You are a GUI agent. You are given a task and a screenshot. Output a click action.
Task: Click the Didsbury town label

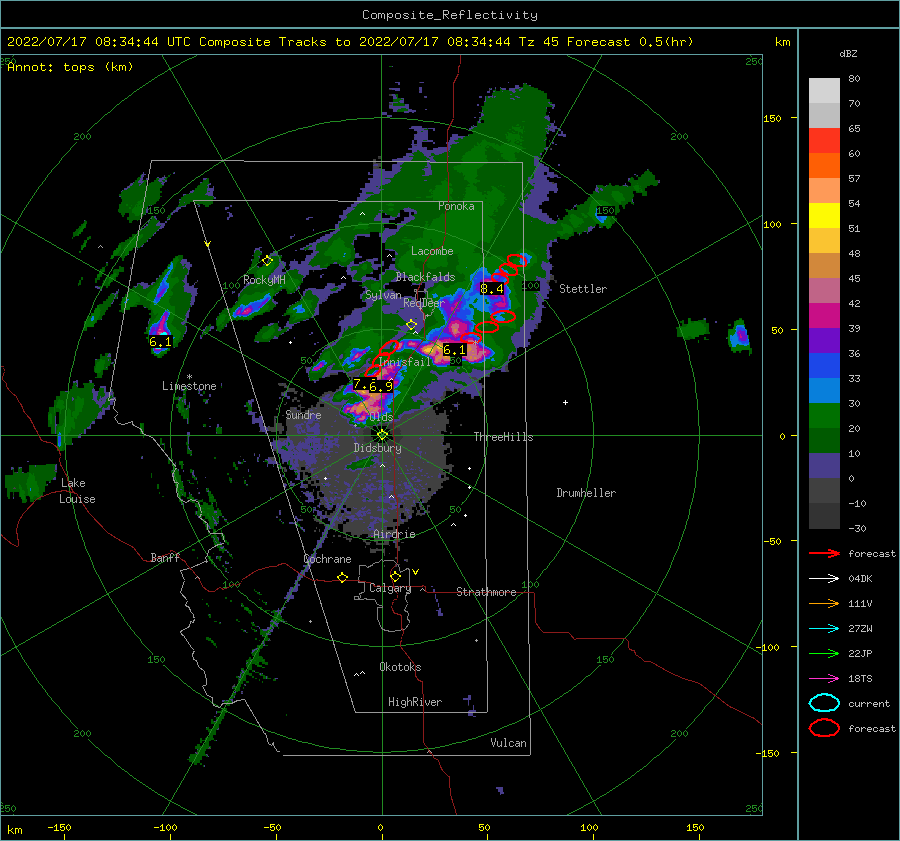click(378, 448)
